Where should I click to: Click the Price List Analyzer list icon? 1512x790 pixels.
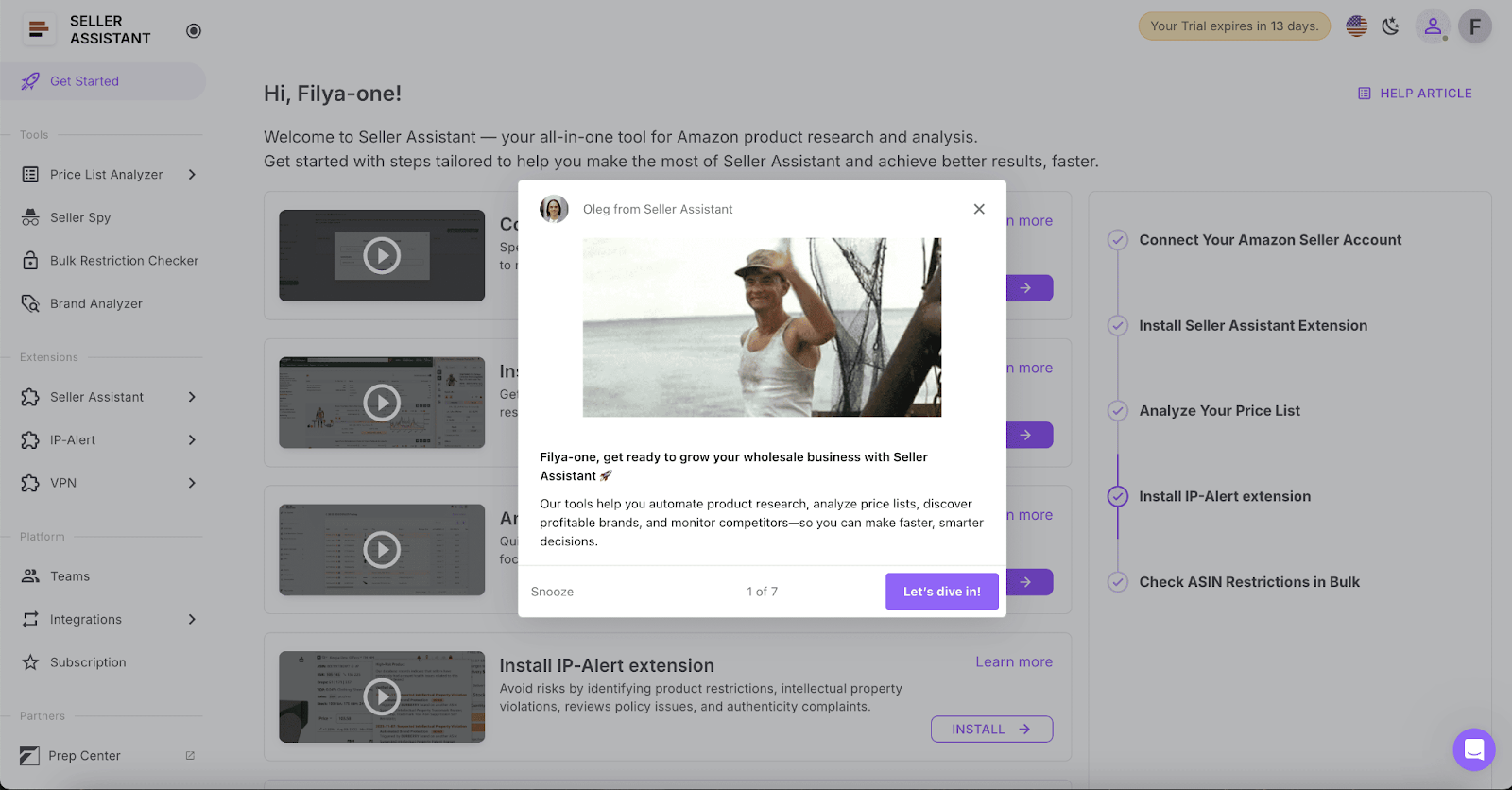click(30, 175)
